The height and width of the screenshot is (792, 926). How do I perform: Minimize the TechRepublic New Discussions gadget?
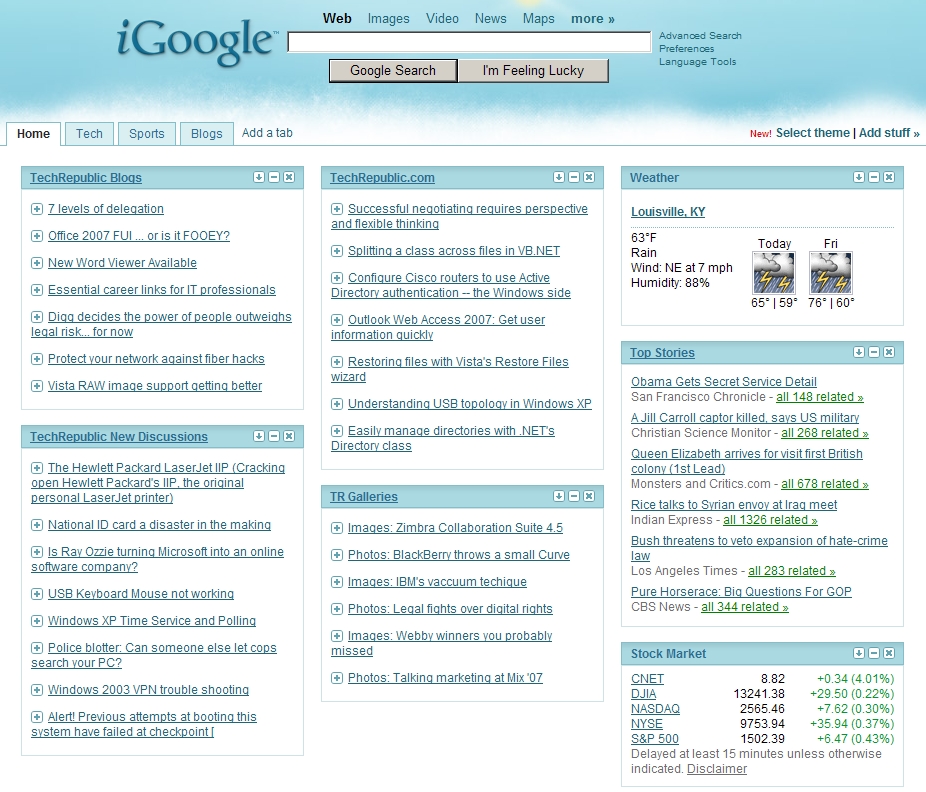point(274,436)
